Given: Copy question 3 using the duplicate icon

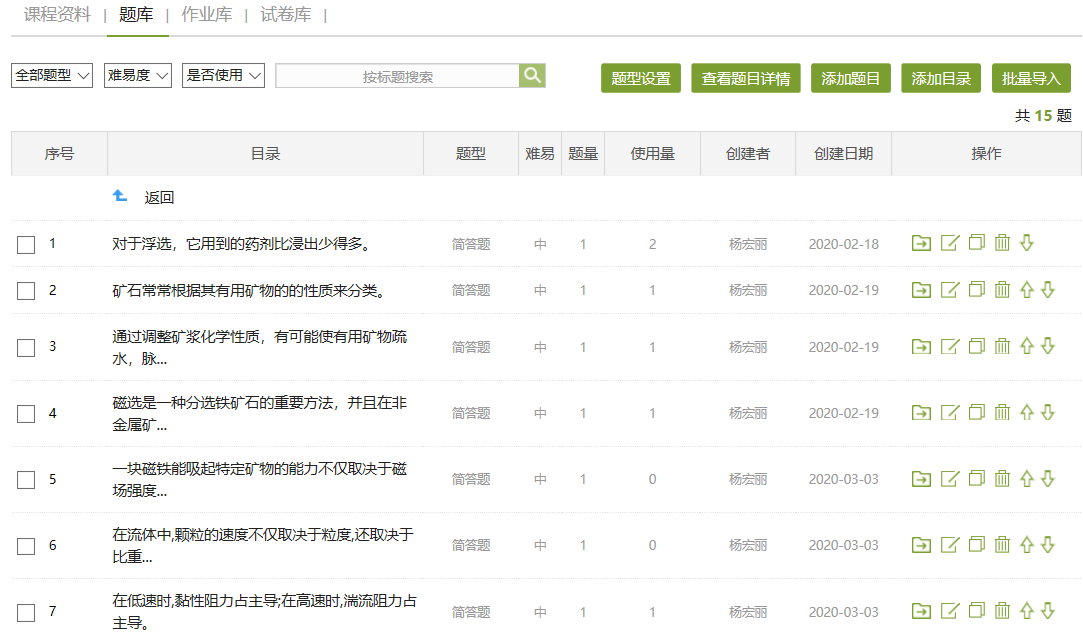Looking at the screenshot, I should click(x=976, y=347).
